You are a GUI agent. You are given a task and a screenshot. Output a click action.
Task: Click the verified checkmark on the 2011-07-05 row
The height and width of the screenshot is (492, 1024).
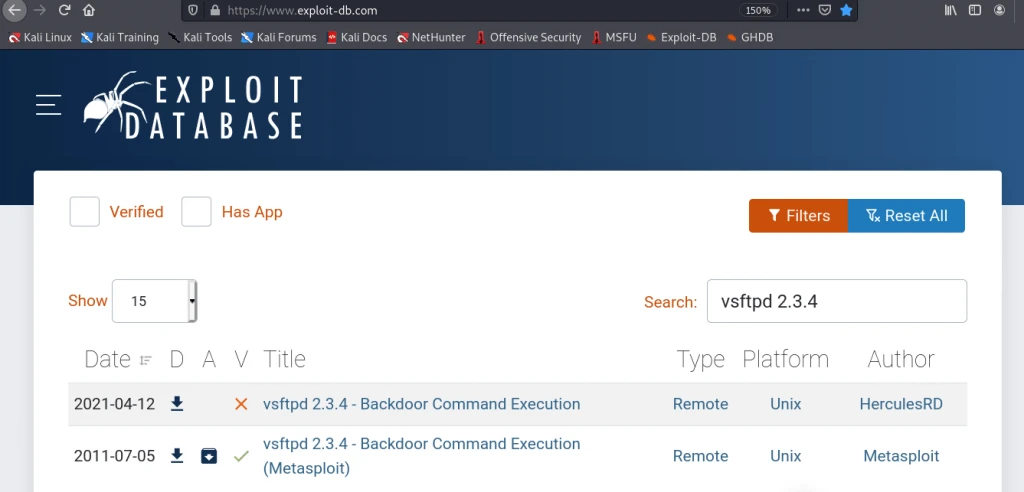pyautogui.click(x=241, y=455)
